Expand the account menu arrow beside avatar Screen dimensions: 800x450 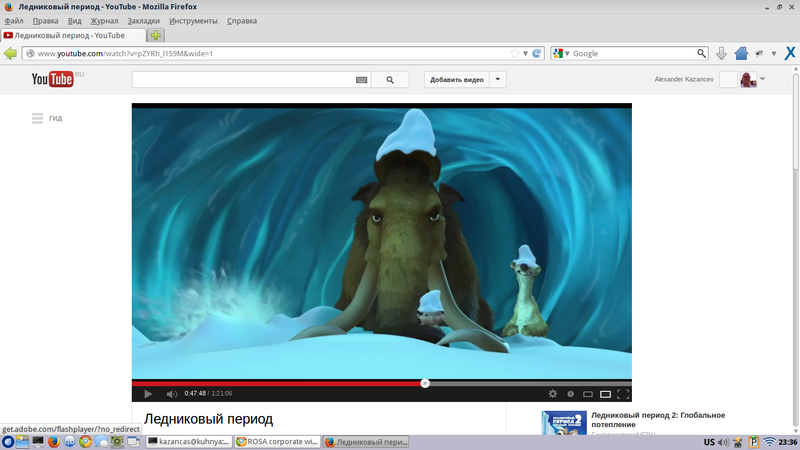[x=762, y=79]
